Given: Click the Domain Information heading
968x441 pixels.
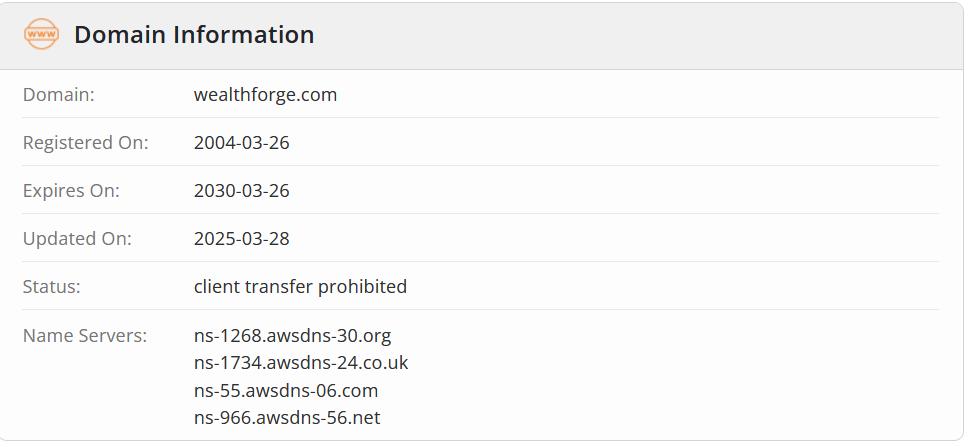Looking at the screenshot, I should (194, 35).
